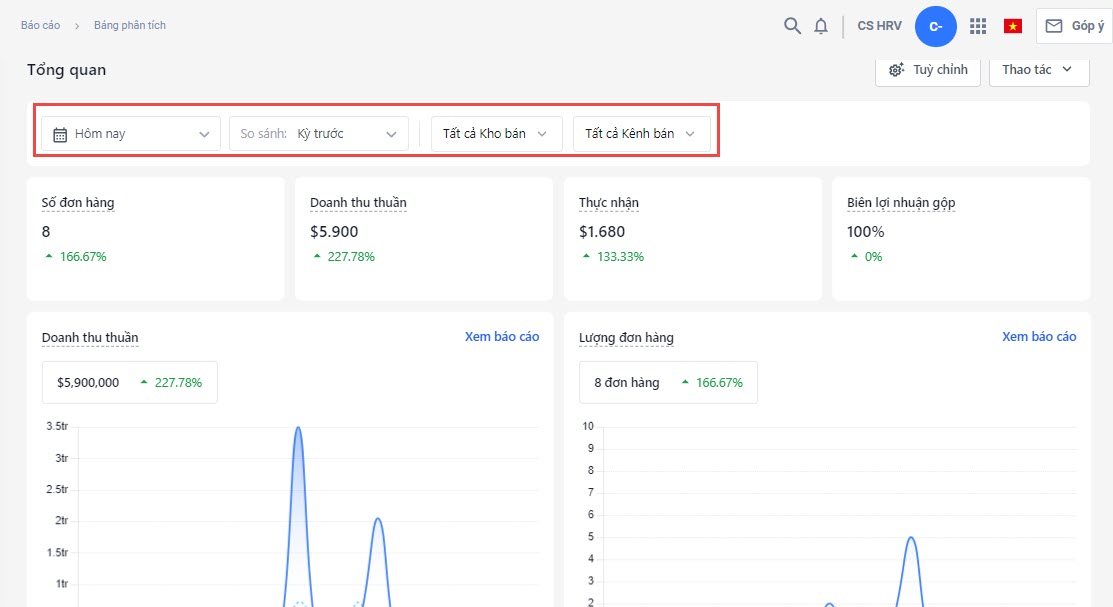This screenshot has height=607, width=1113.
Task: Open the apps grid menu
Action: pyautogui.click(x=978, y=26)
